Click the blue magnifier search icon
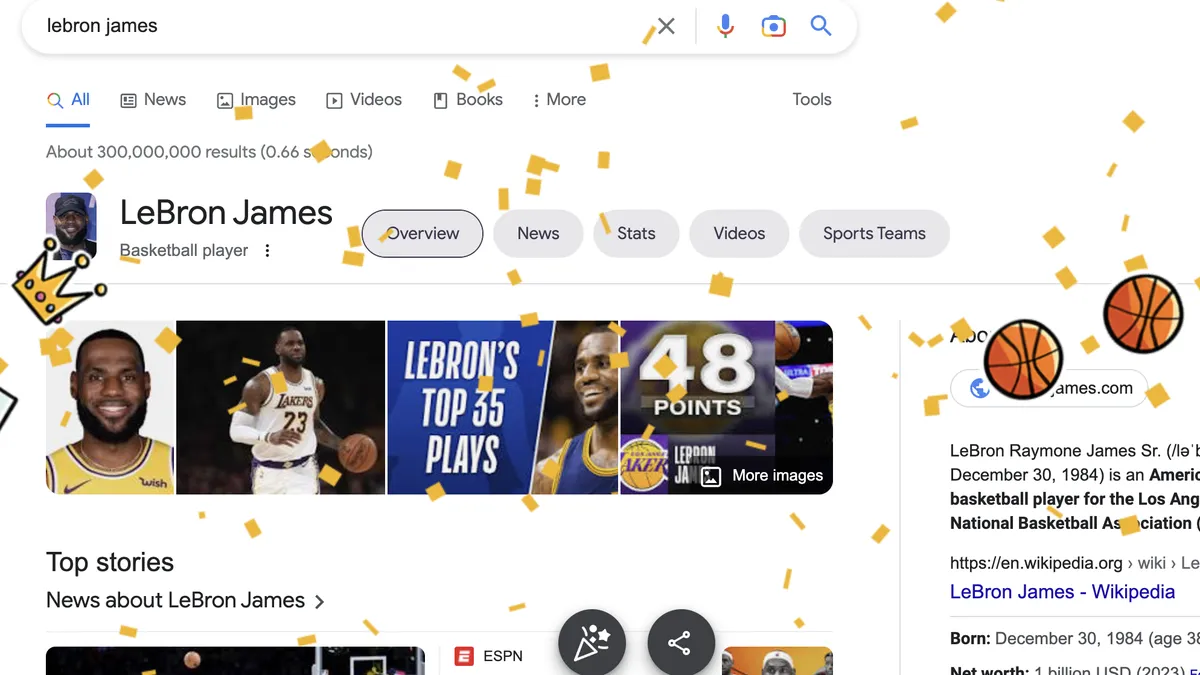The width and height of the screenshot is (1200, 675). 821,26
